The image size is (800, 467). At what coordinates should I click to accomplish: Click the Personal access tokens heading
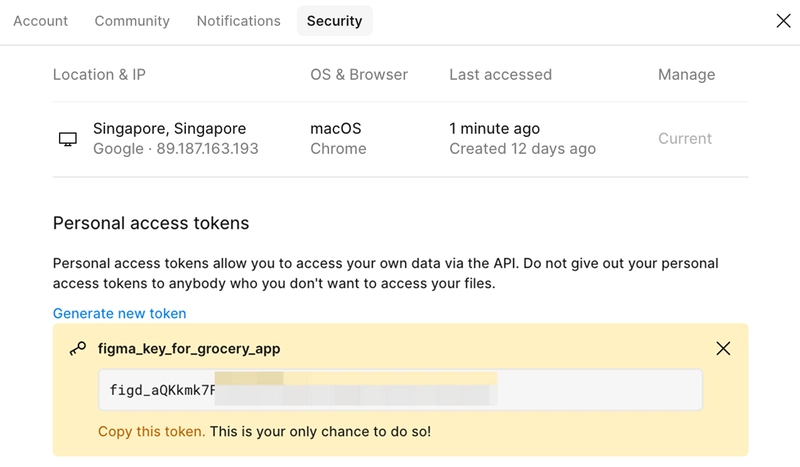pos(151,224)
